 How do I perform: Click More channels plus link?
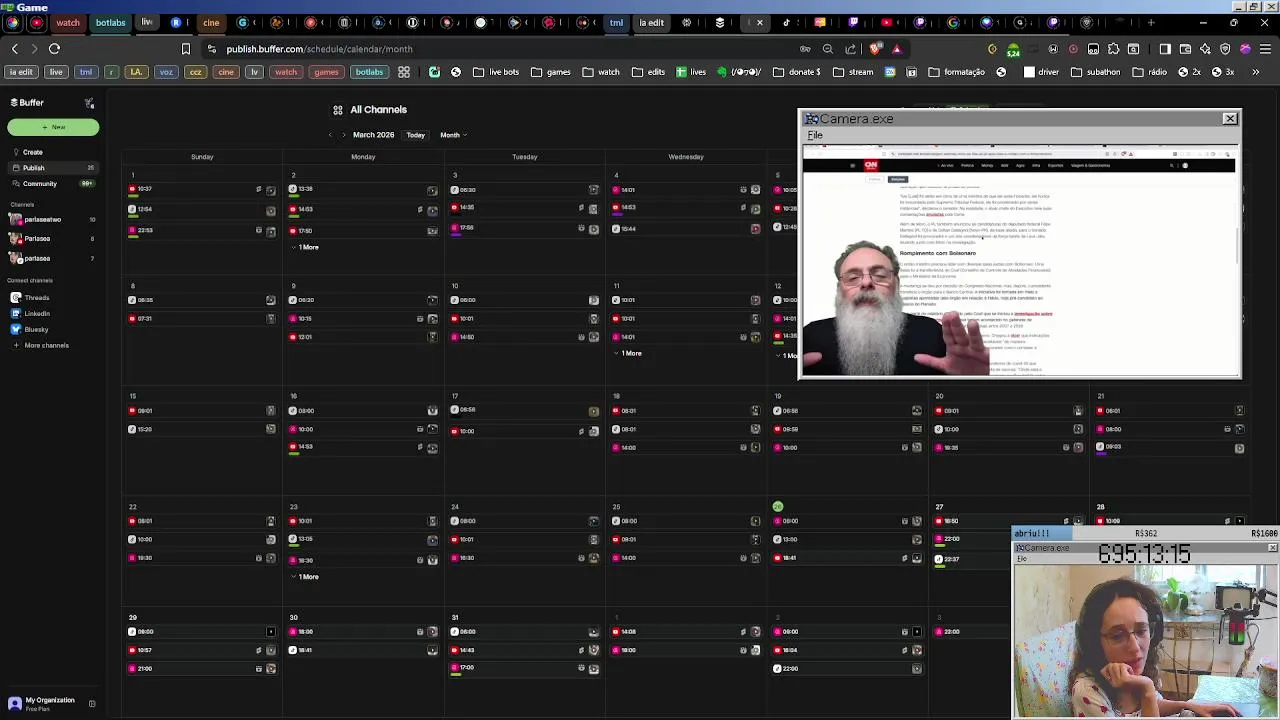pyautogui.click(x=40, y=345)
